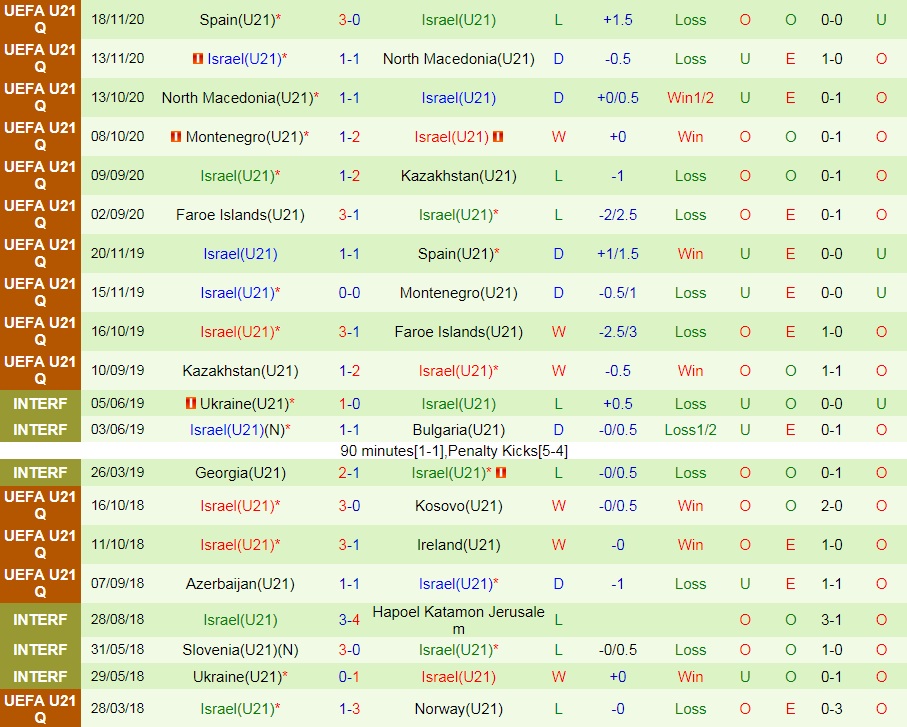907x727 pixels.
Task: Select the half-time score 3-1 in Hapoel Katamon row
Action: (x=831, y=619)
